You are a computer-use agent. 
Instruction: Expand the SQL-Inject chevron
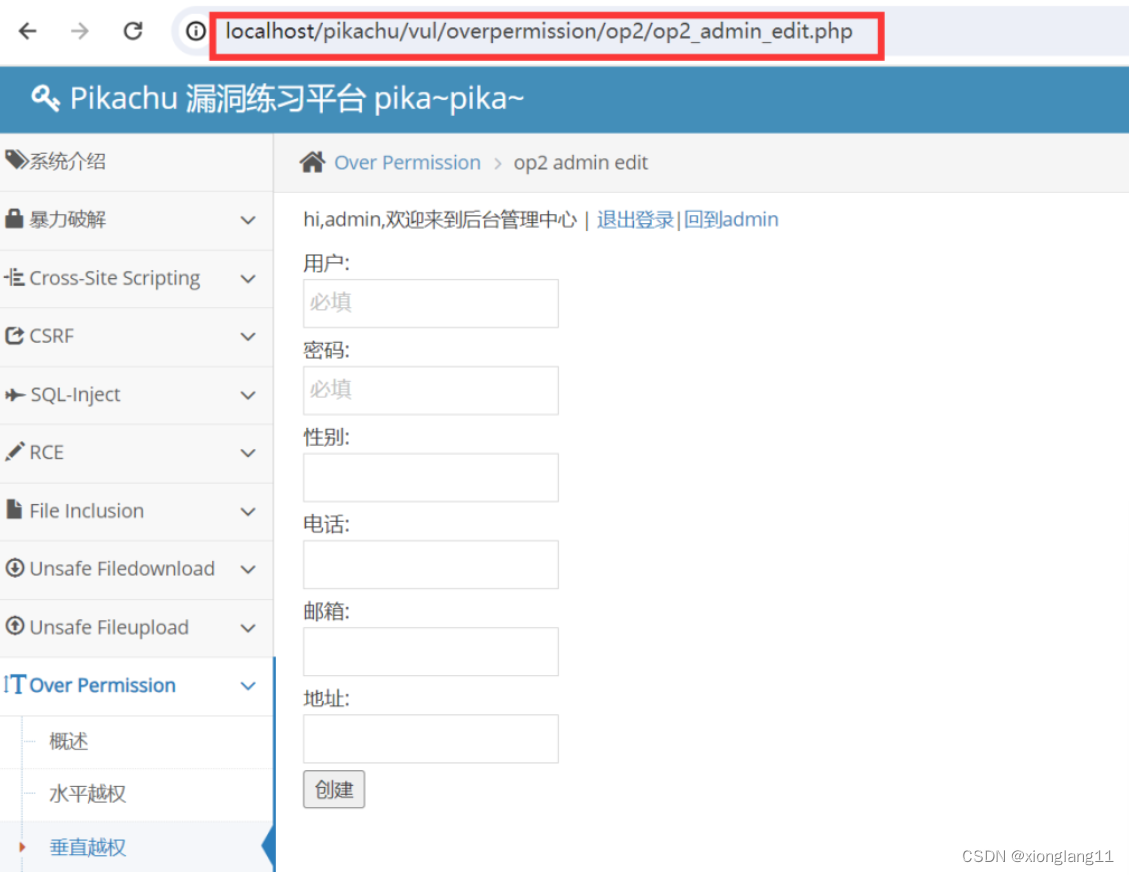[248, 395]
